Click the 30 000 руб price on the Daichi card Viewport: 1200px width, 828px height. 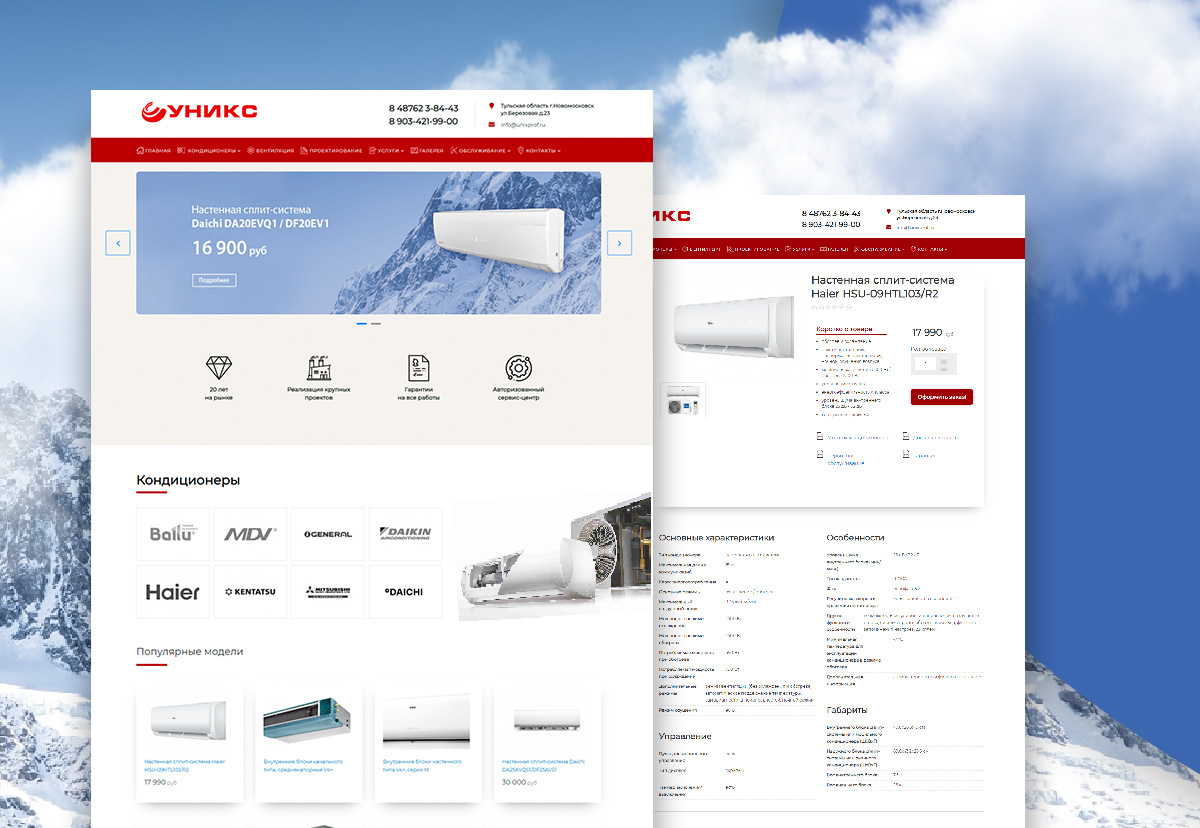(x=519, y=782)
